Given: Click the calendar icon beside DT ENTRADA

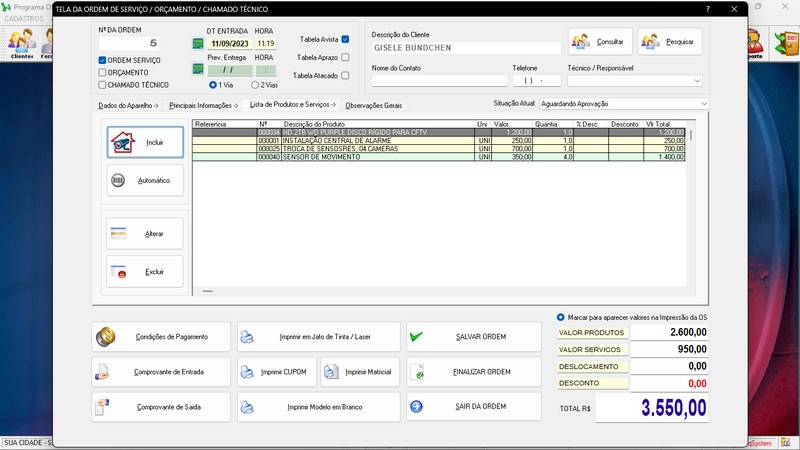Looking at the screenshot, I should pyautogui.click(x=198, y=44).
